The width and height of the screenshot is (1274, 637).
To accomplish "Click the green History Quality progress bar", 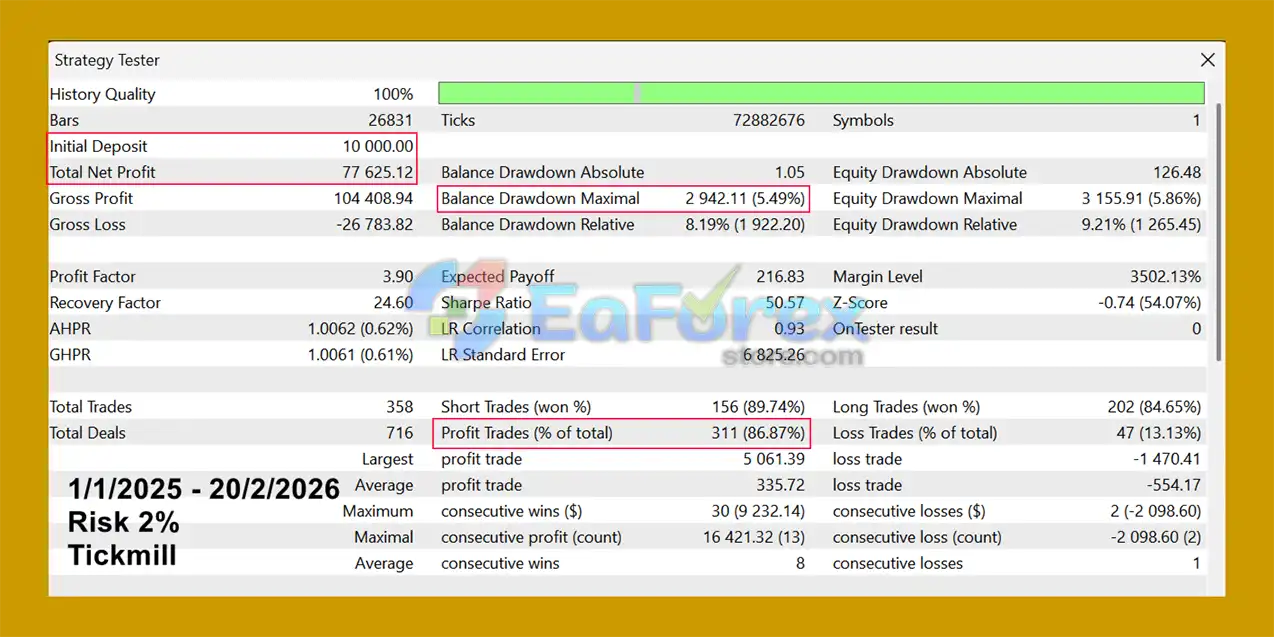I will (820, 94).
